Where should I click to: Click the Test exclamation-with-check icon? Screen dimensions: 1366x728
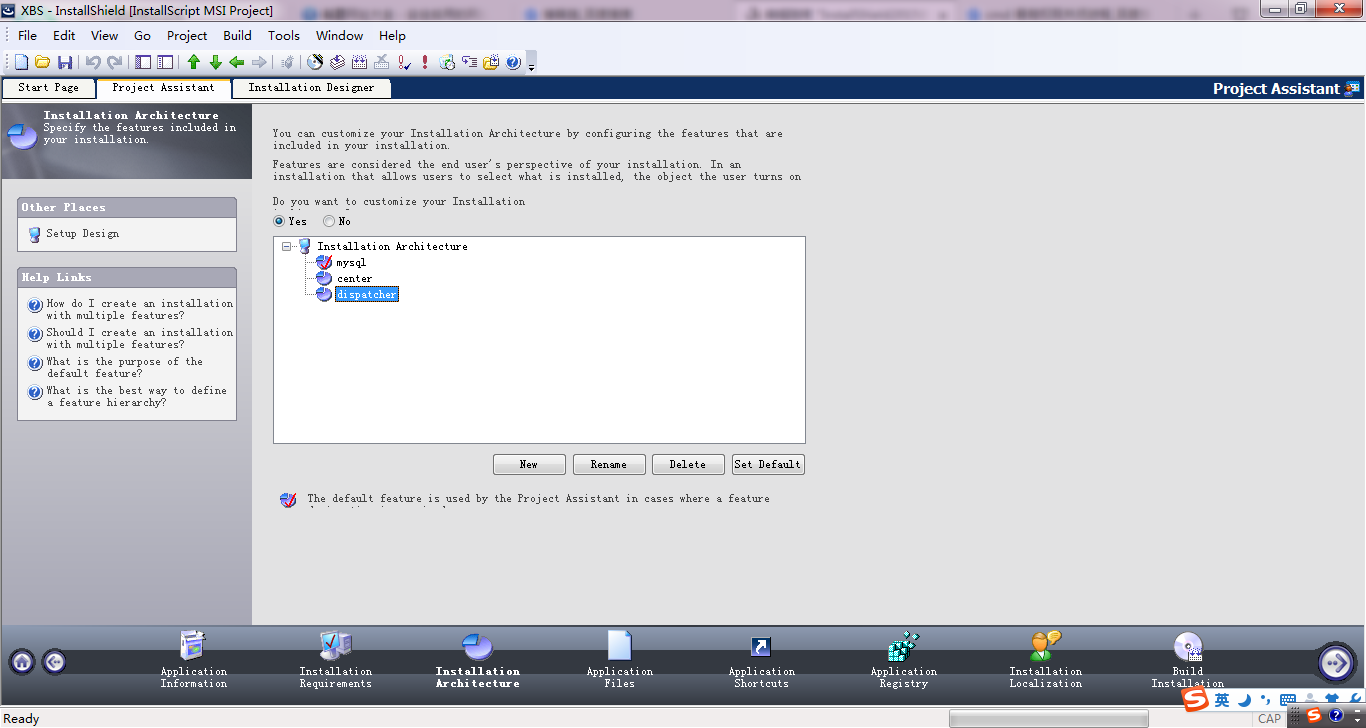pyautogui.click(x=404, y=62)
